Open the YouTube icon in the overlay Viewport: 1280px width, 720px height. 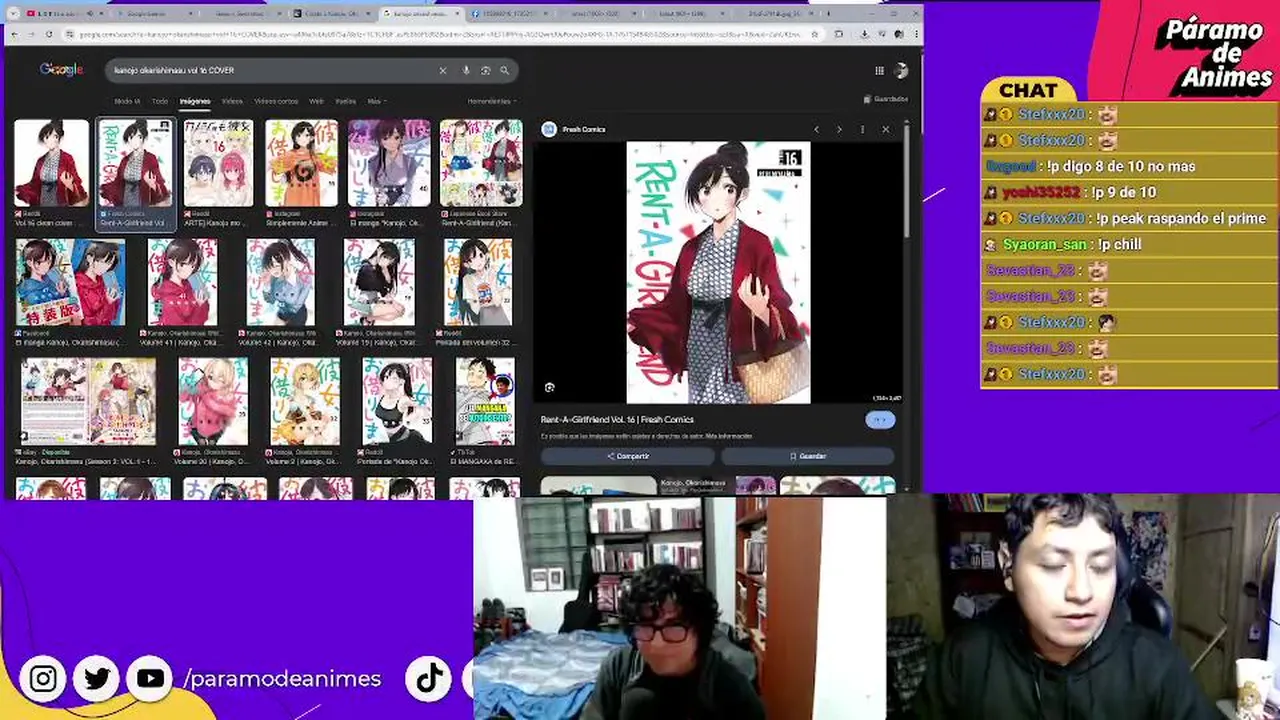150,679
